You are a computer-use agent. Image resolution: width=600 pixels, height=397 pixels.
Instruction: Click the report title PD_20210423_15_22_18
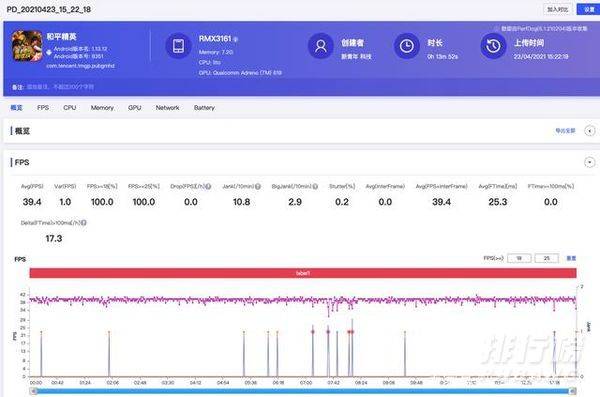(x=49, y=9)
